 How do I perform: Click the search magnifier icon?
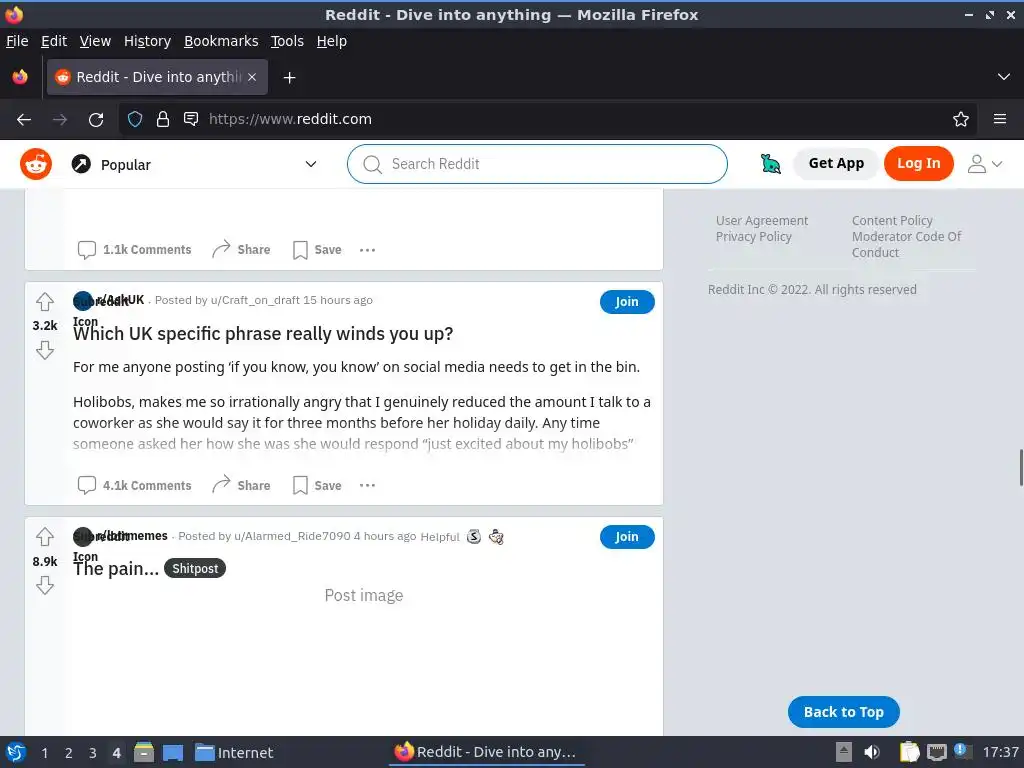pyautogui.click(x=372, y=165)
